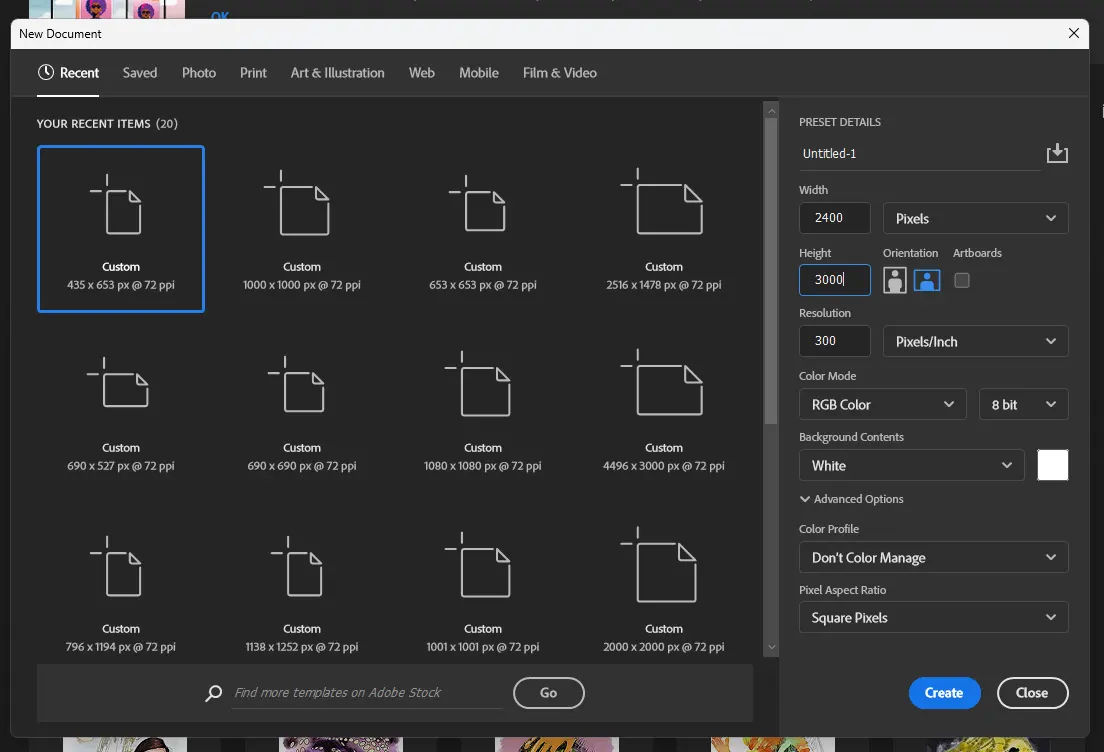The height and width of the screenshot is (752, 1104).
Task: Close the New Document dialog with X
Action: pyautogui.click(x=1073, y=33)
